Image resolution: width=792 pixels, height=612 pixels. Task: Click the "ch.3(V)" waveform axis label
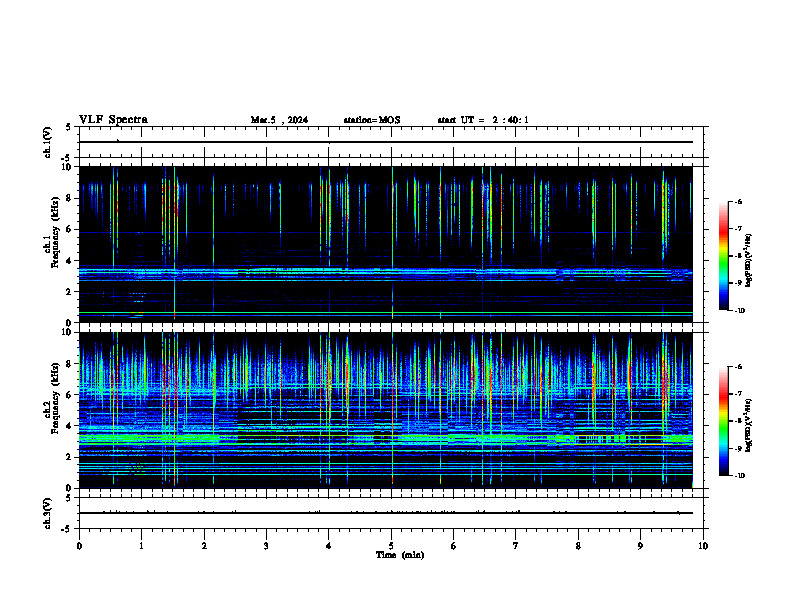click(48, 514)
